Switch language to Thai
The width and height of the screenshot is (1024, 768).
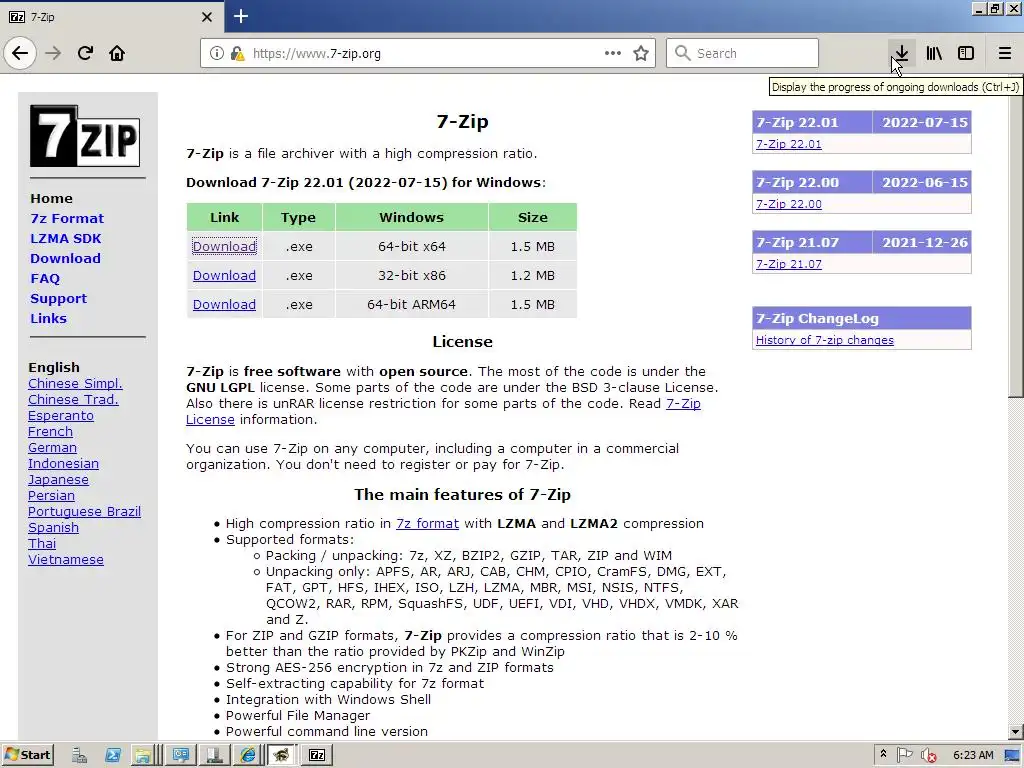pos(42,544)
